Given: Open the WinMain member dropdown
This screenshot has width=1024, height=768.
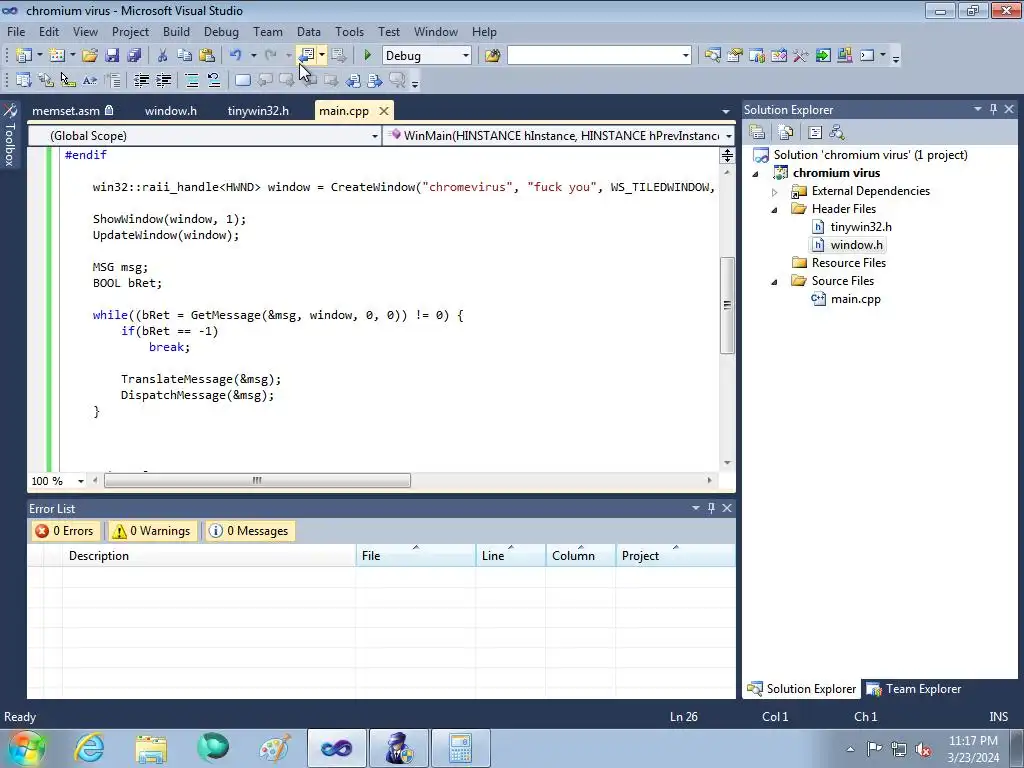Looking at the screenshot, I should pos(728,136).
